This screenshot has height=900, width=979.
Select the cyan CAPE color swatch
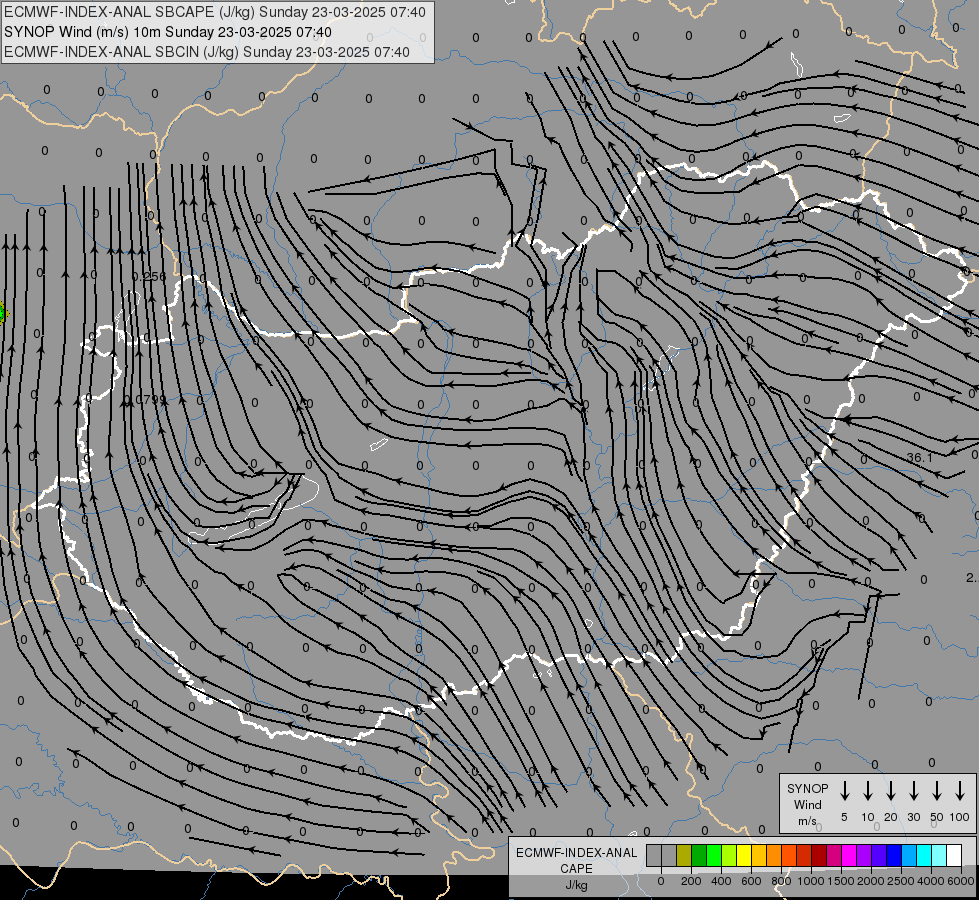[x=925, y=855]
